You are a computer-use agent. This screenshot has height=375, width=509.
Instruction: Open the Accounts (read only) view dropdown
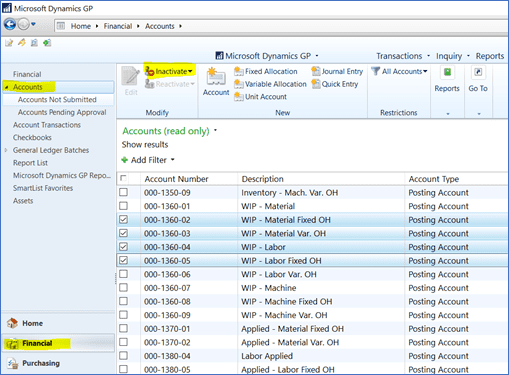(x=215, y=130)
